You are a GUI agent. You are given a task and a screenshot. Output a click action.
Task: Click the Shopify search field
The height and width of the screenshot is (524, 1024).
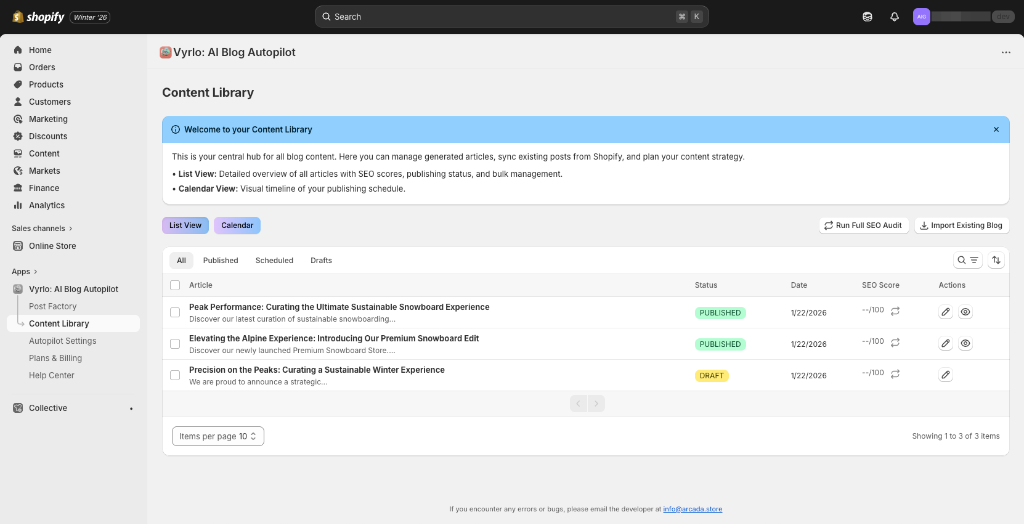pos(511,17)
